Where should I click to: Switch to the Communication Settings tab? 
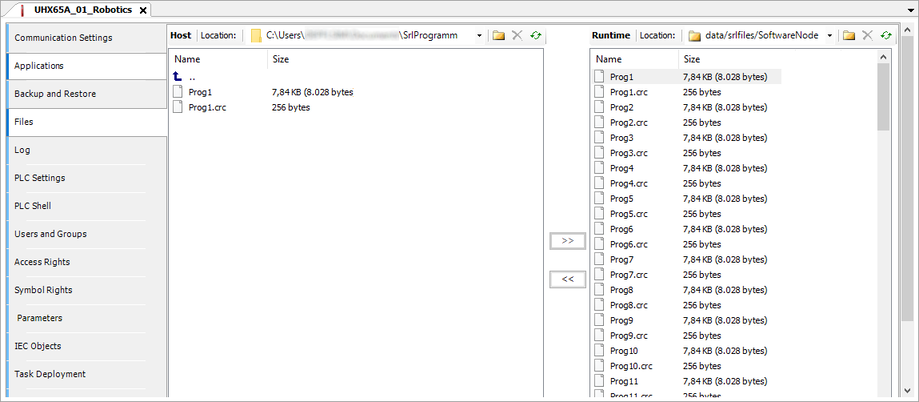coord(84,38)
